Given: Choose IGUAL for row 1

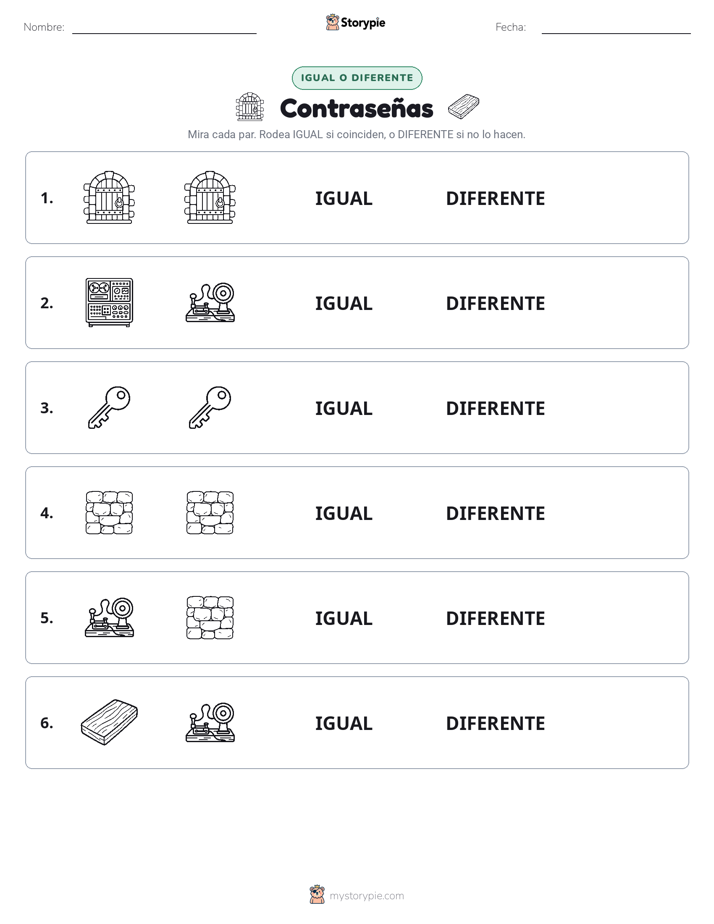Looking at the screenshot, I should [x=343, y=199].
